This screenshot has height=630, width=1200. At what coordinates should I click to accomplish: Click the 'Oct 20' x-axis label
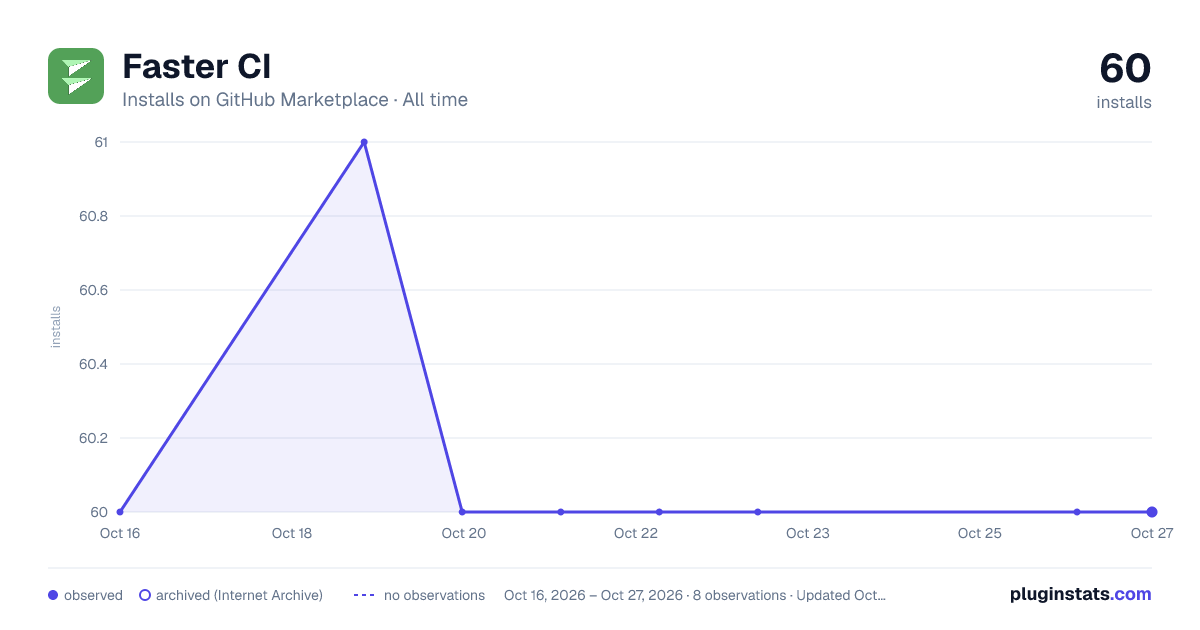[x=464, y=533]
